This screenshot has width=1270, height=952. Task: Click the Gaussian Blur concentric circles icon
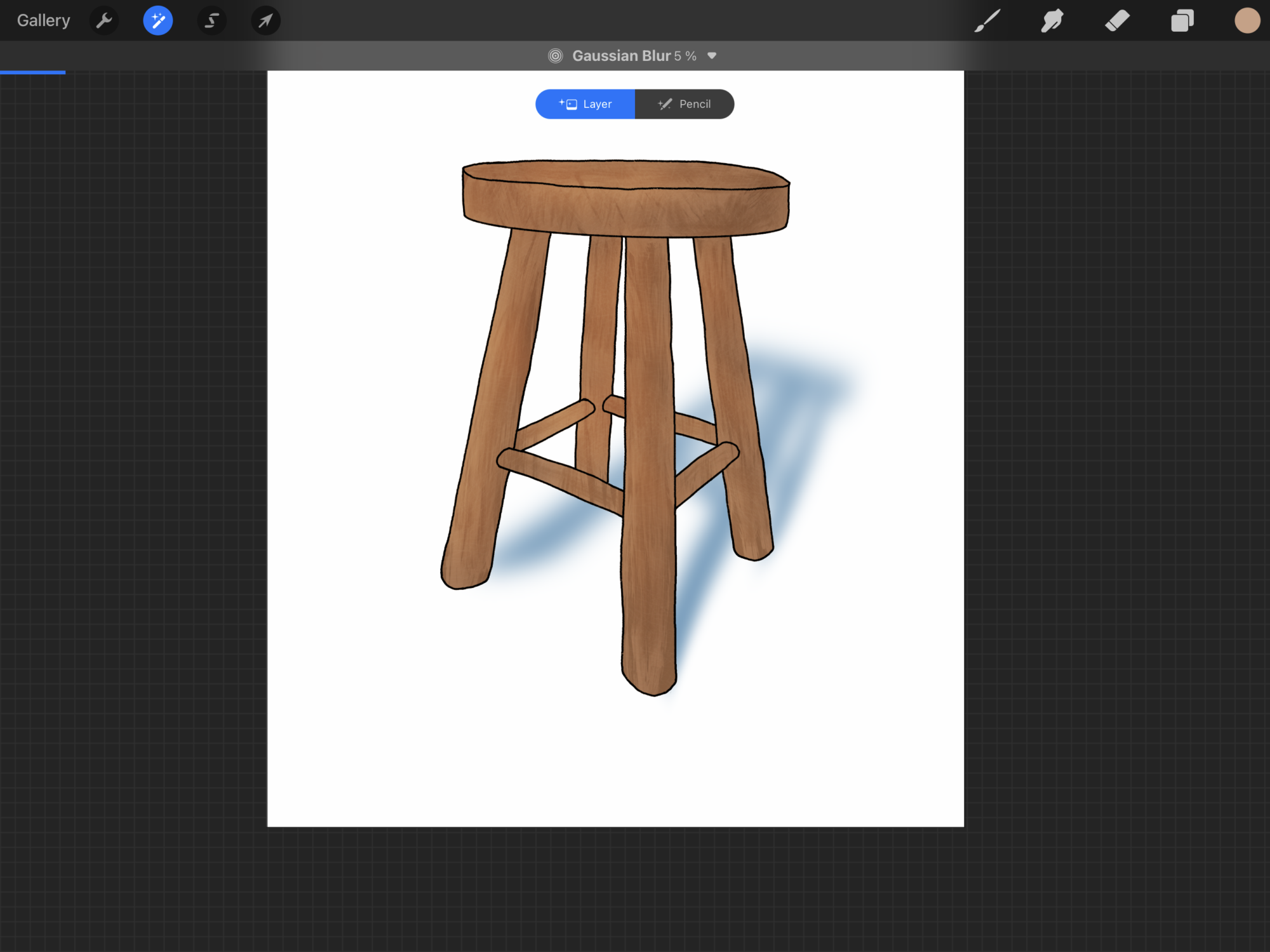pos(556,56)
